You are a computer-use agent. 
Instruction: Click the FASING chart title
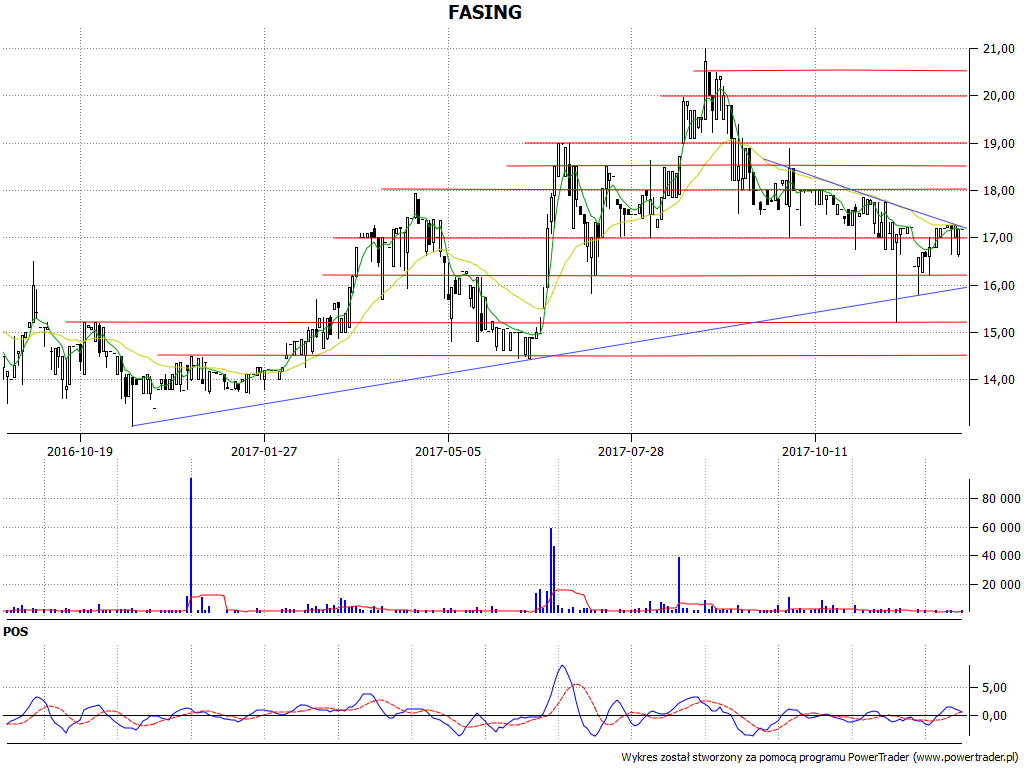(x=485, y=12)
